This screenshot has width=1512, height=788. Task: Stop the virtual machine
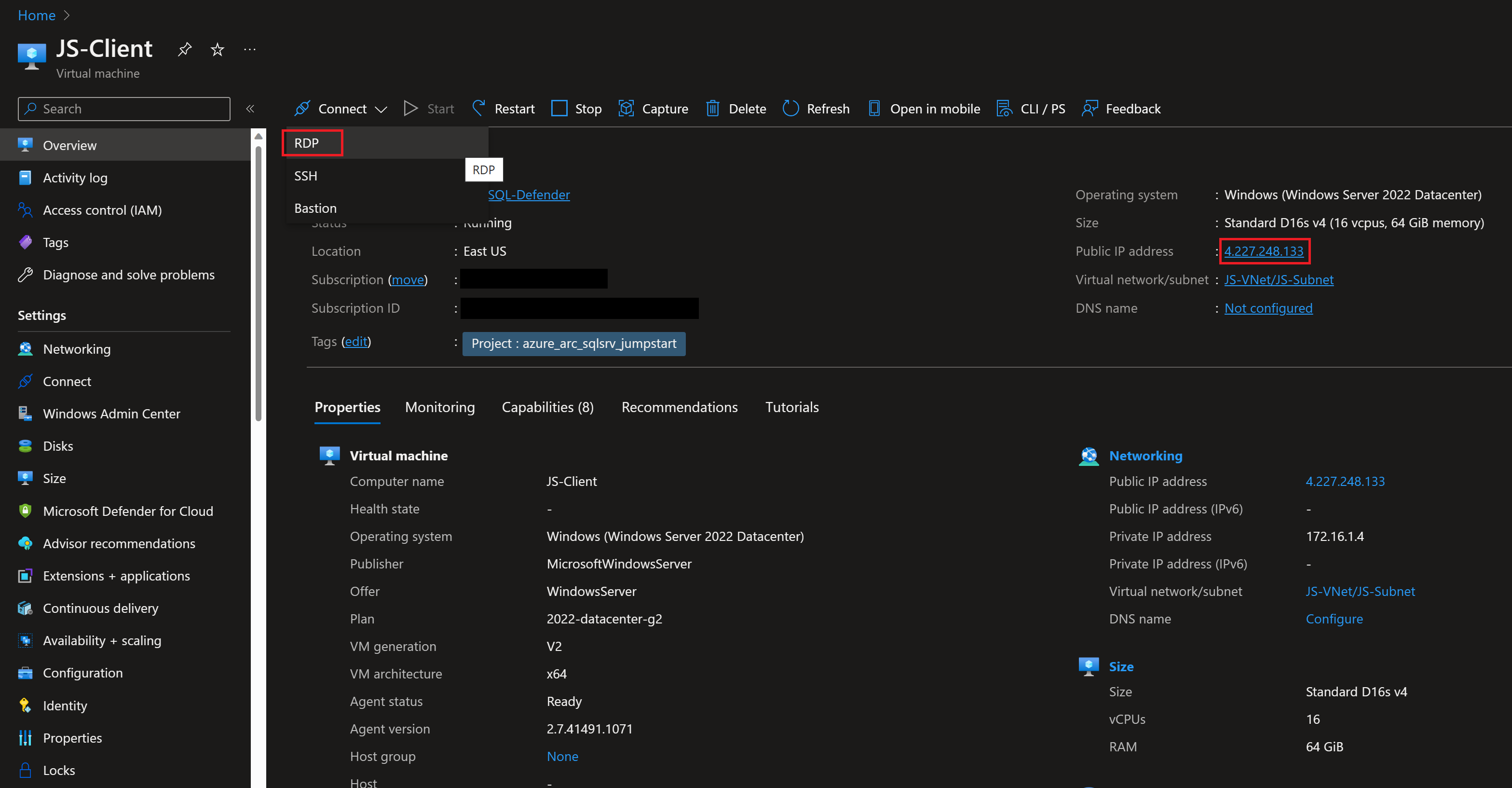(x=576, y=109)
